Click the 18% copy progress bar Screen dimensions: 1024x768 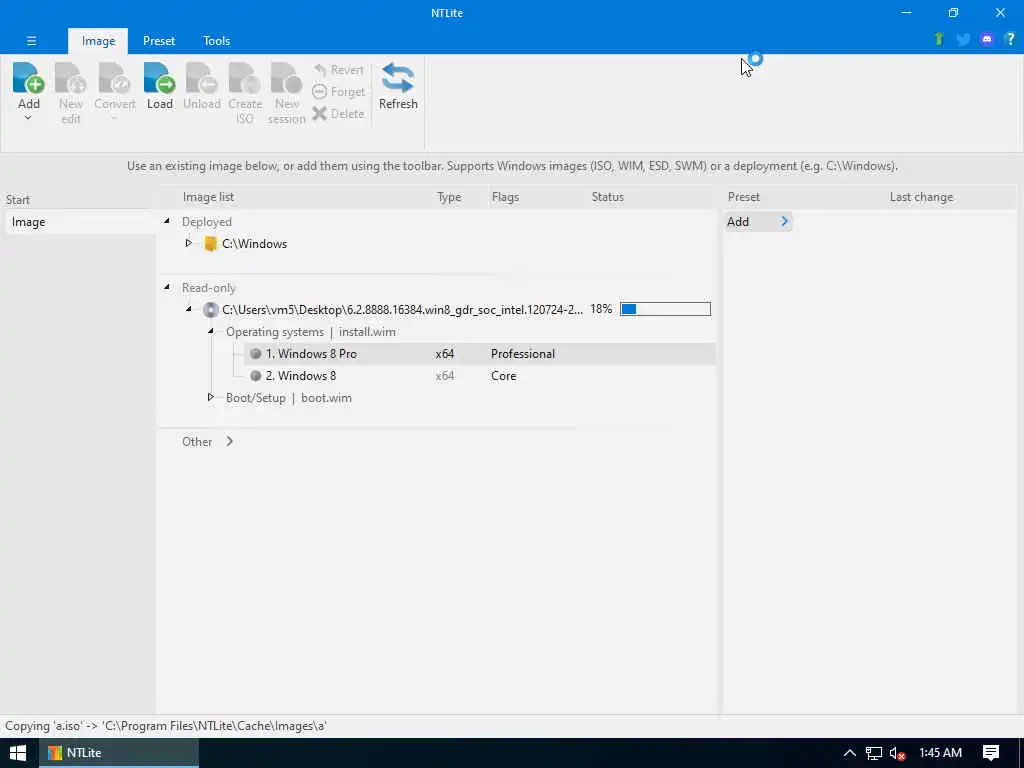[665, 309]
